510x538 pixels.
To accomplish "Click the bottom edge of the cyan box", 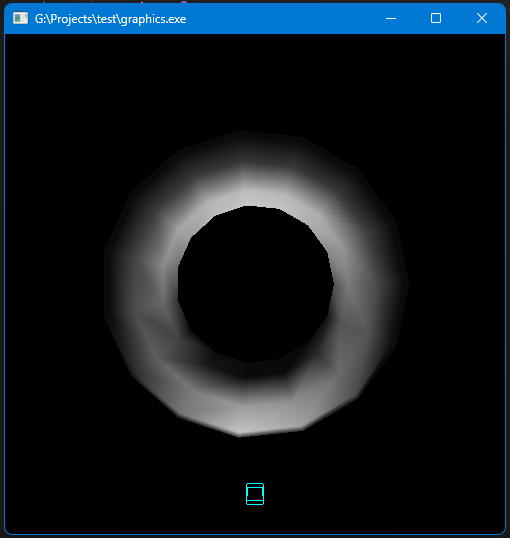I will (255, 504).
